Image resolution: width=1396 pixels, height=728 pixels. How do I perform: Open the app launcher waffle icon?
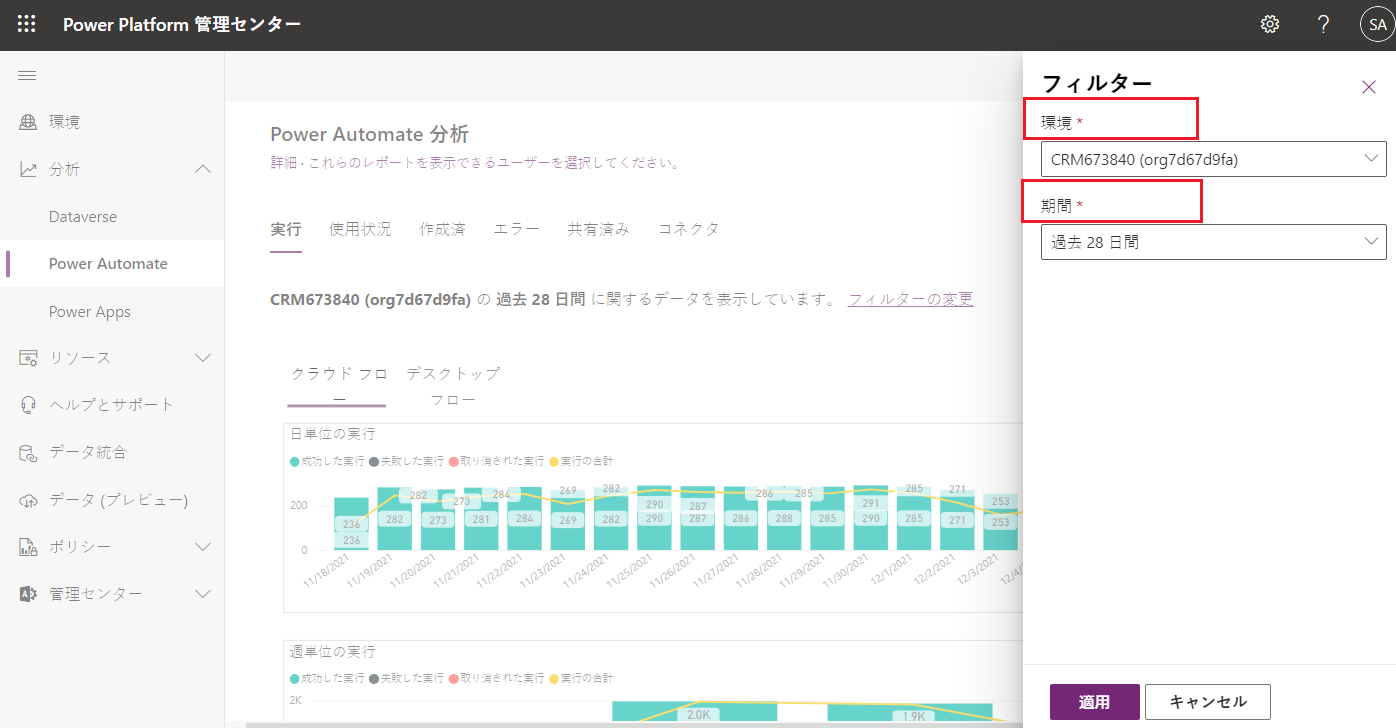coord(27,24)
